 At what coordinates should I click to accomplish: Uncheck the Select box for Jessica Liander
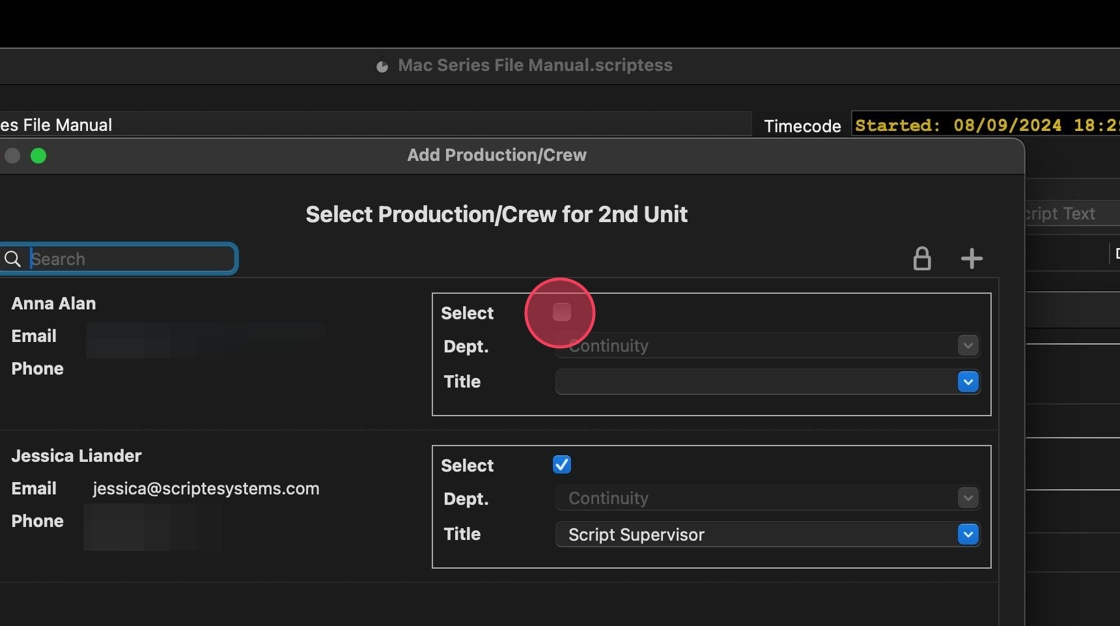(x=562, y=464)
